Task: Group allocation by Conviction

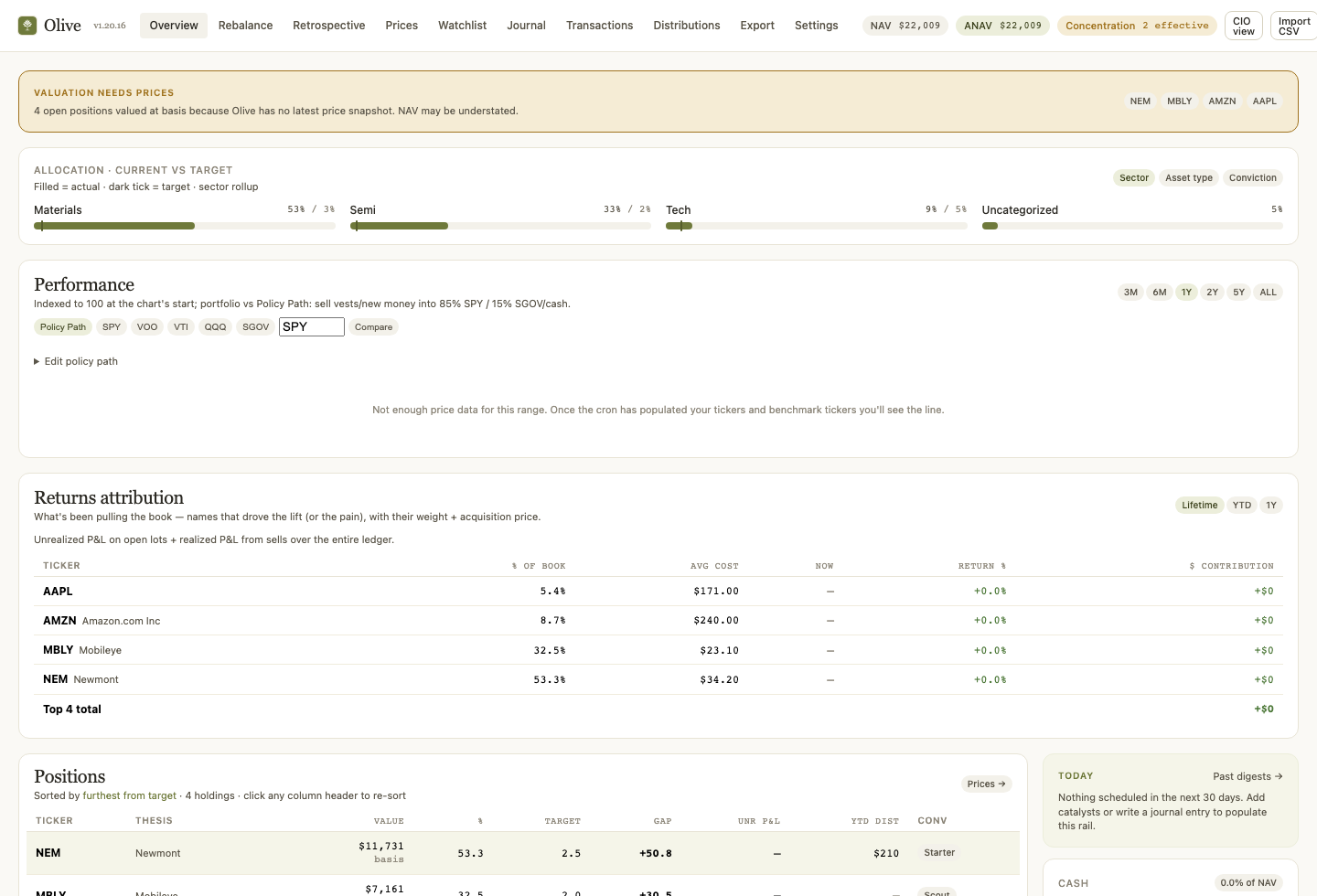Action: point(1252,178)
